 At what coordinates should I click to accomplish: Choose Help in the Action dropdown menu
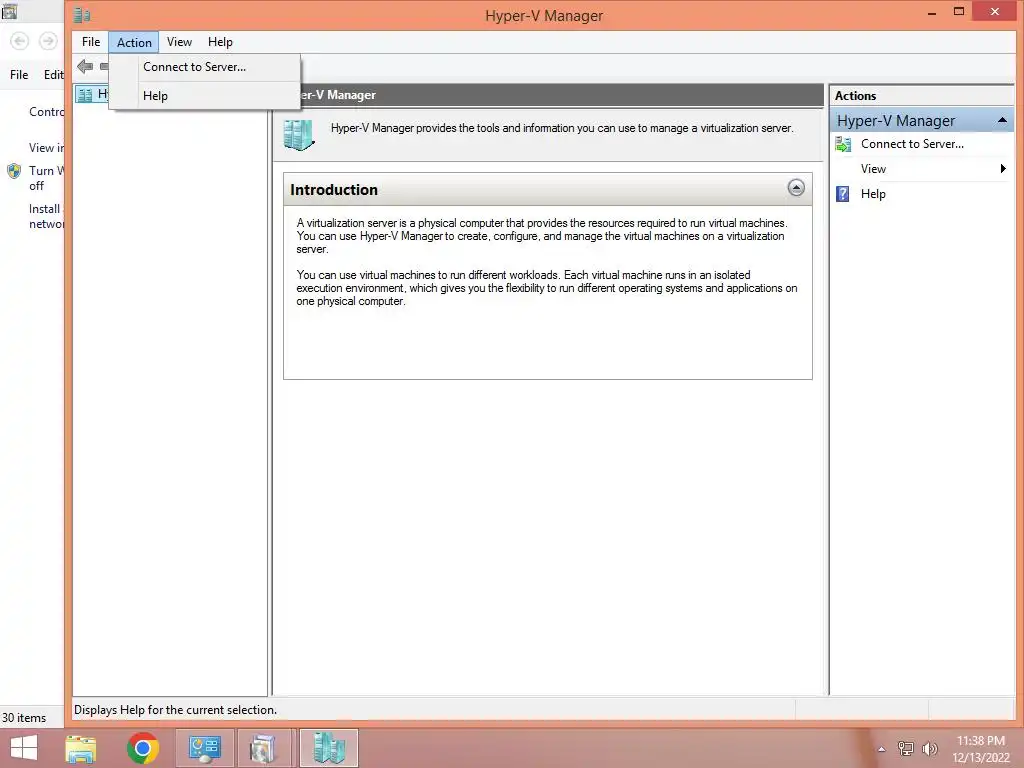pos(205,95)
